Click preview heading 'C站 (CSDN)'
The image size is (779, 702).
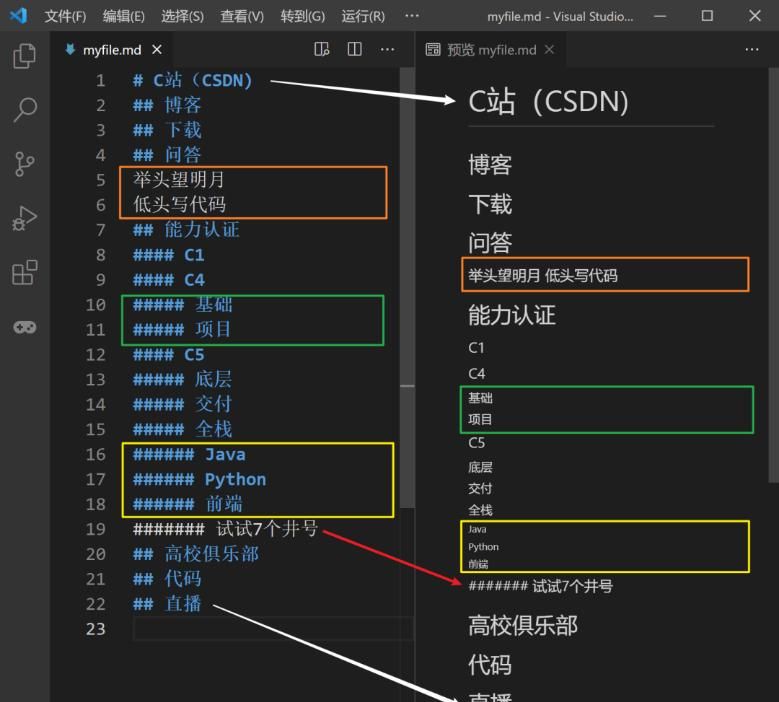549,101
